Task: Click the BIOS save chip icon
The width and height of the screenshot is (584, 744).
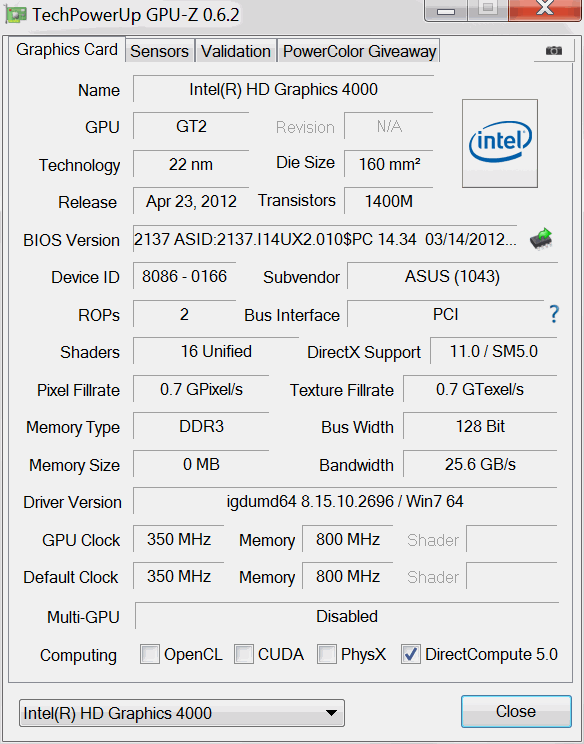Action: tap(541, 239)
